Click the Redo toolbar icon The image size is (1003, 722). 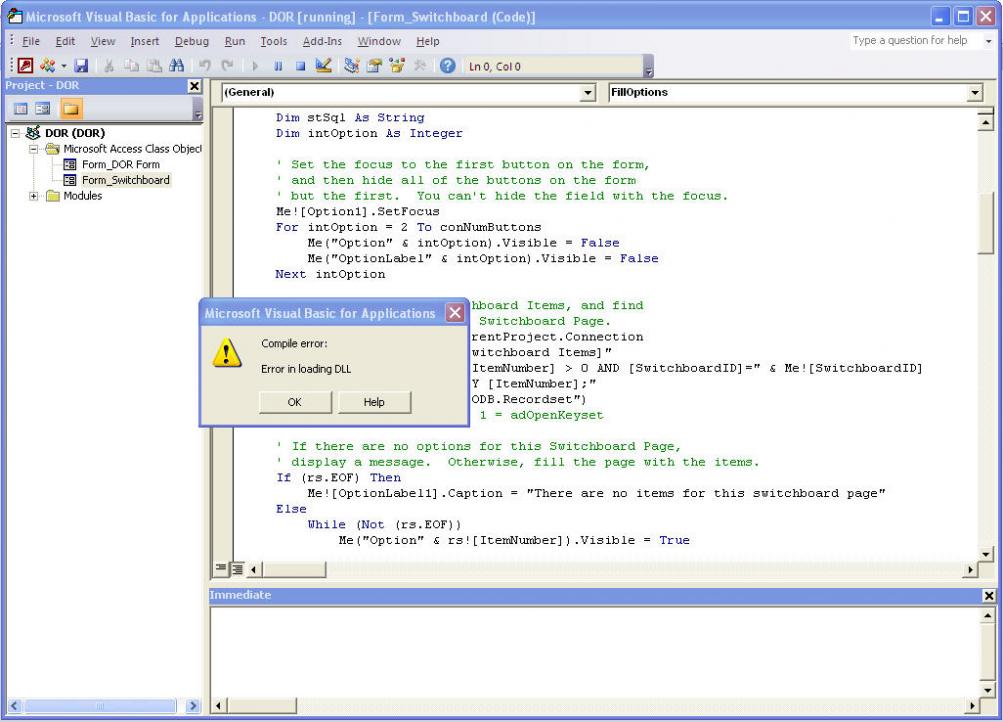click(x=227, y=65)
